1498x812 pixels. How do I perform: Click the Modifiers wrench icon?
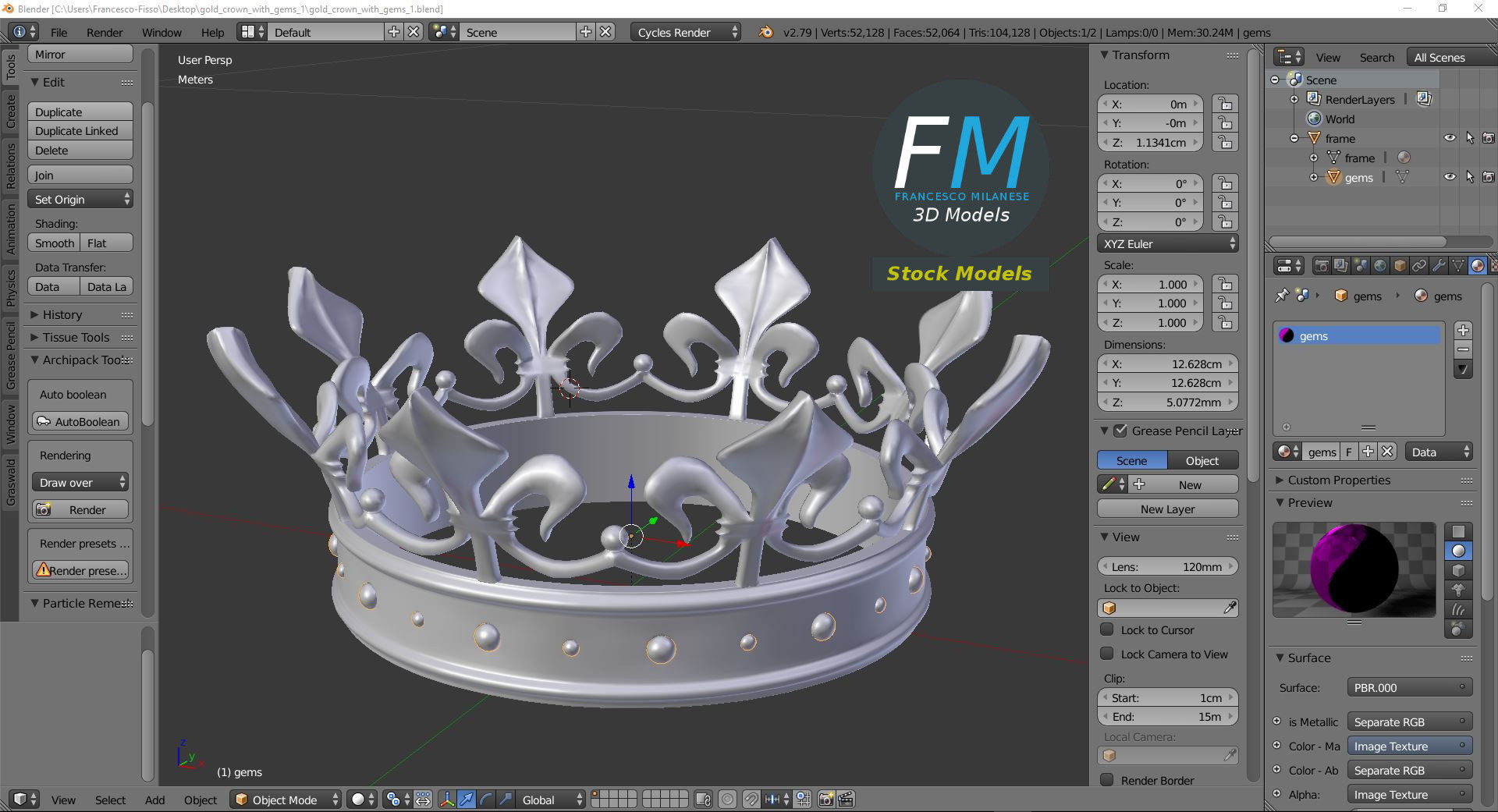(1439, 266)
